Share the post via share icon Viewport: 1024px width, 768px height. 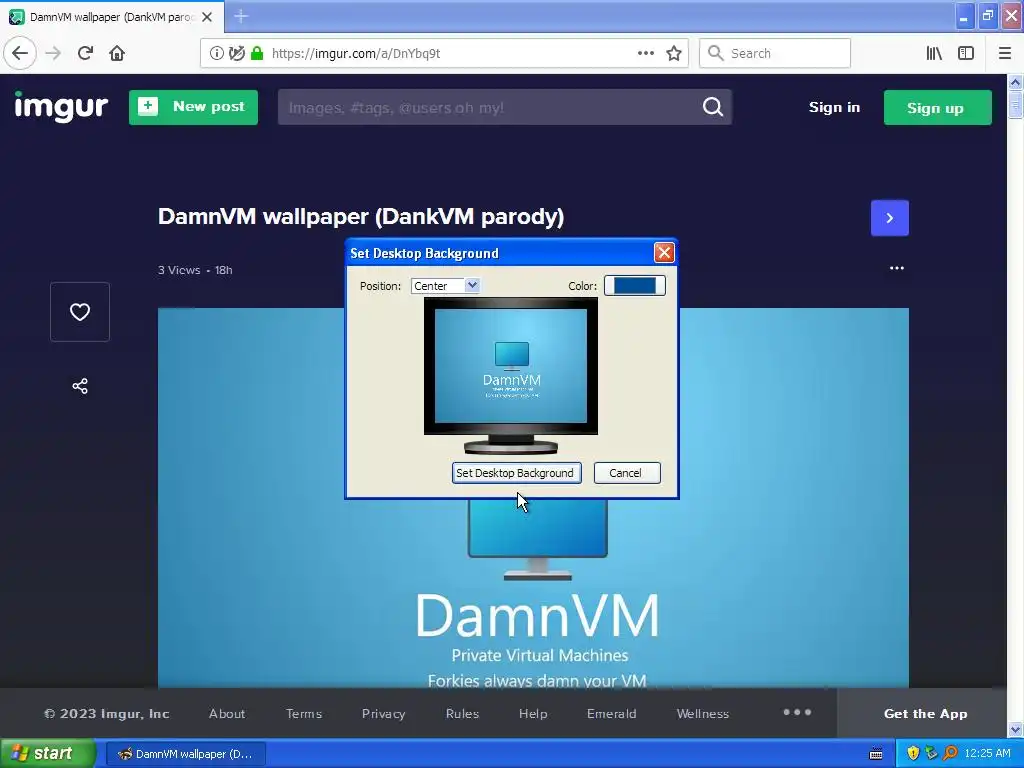tap(80, 386)
